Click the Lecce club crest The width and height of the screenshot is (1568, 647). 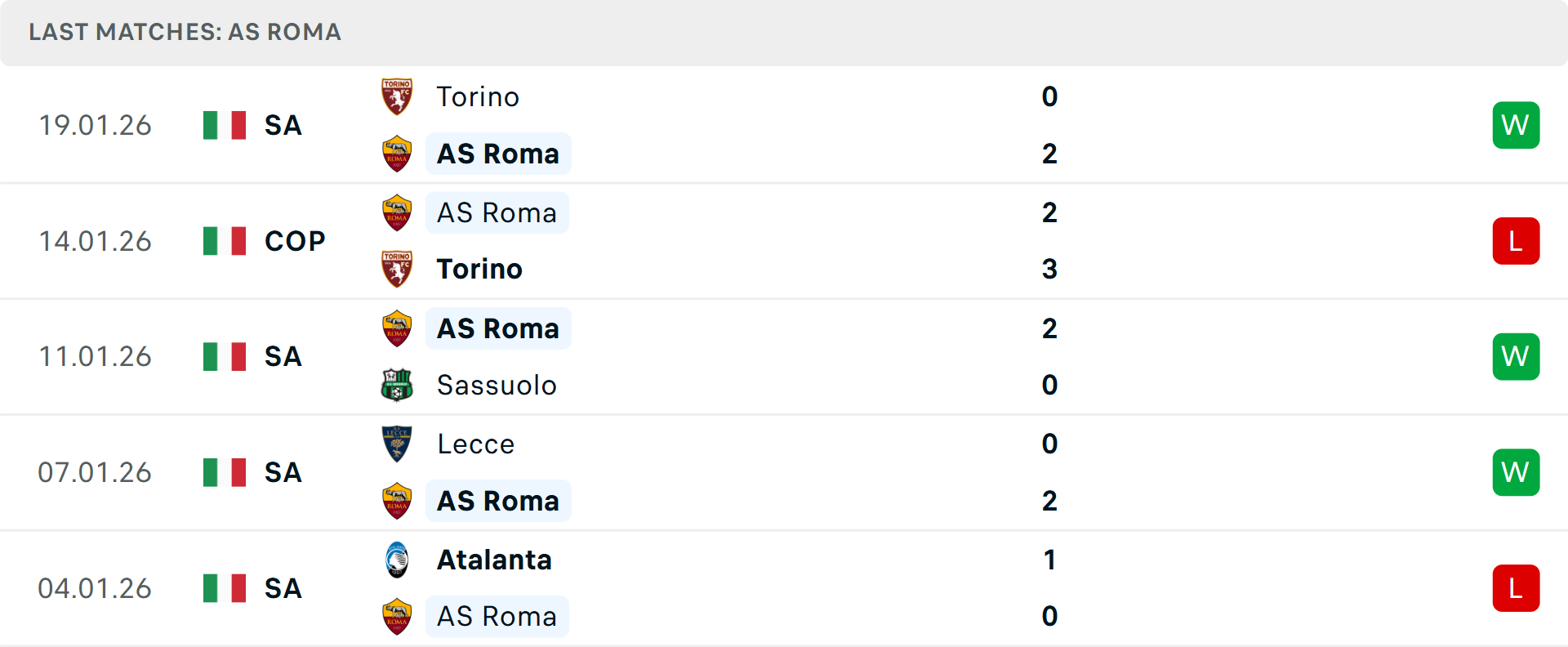point(397,444)
